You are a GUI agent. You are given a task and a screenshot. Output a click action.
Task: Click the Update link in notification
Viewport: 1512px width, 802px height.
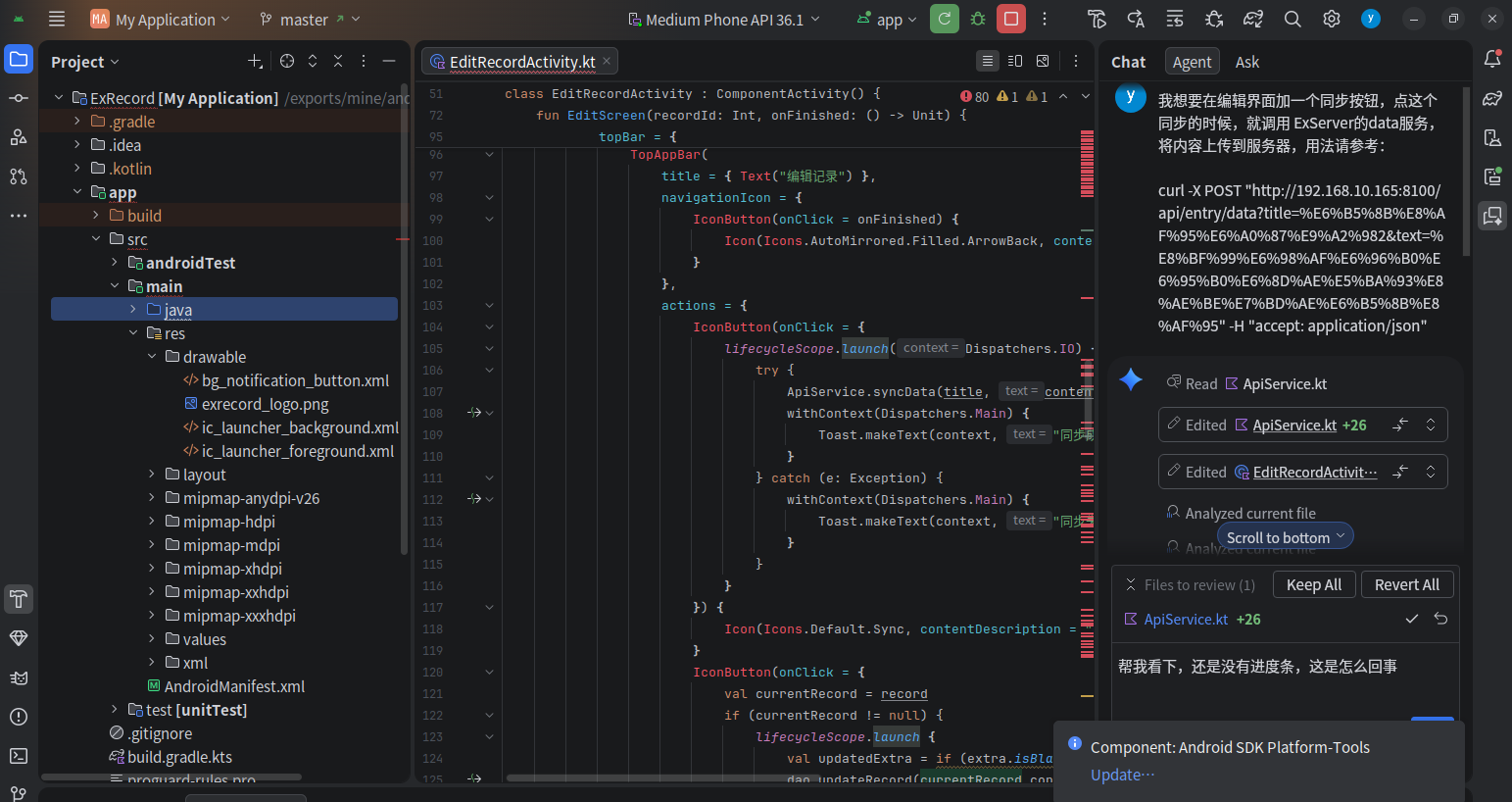pyautogui.click(x=1122, y=775)
